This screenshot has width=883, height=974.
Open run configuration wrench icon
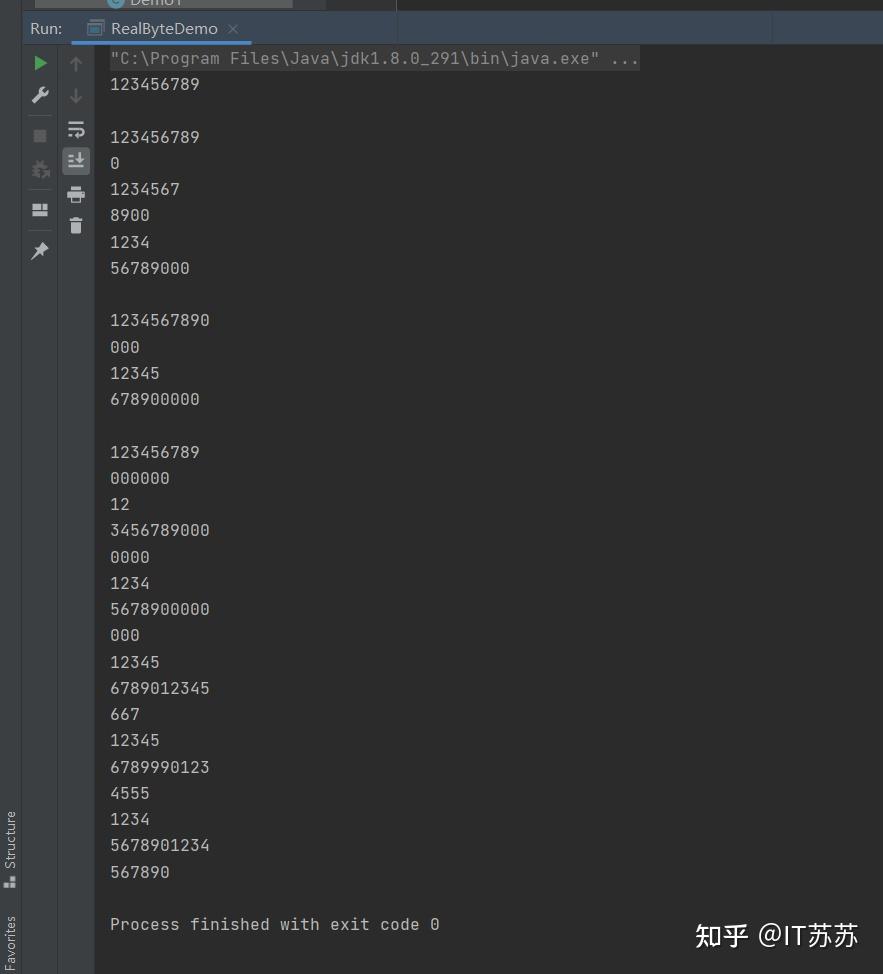40,95
